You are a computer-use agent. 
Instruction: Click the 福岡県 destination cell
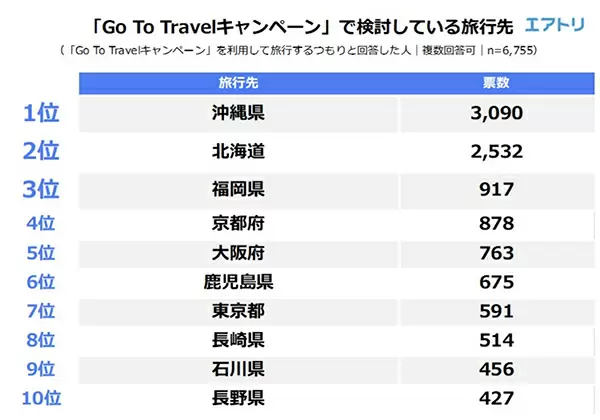click(x=238, y=189)
